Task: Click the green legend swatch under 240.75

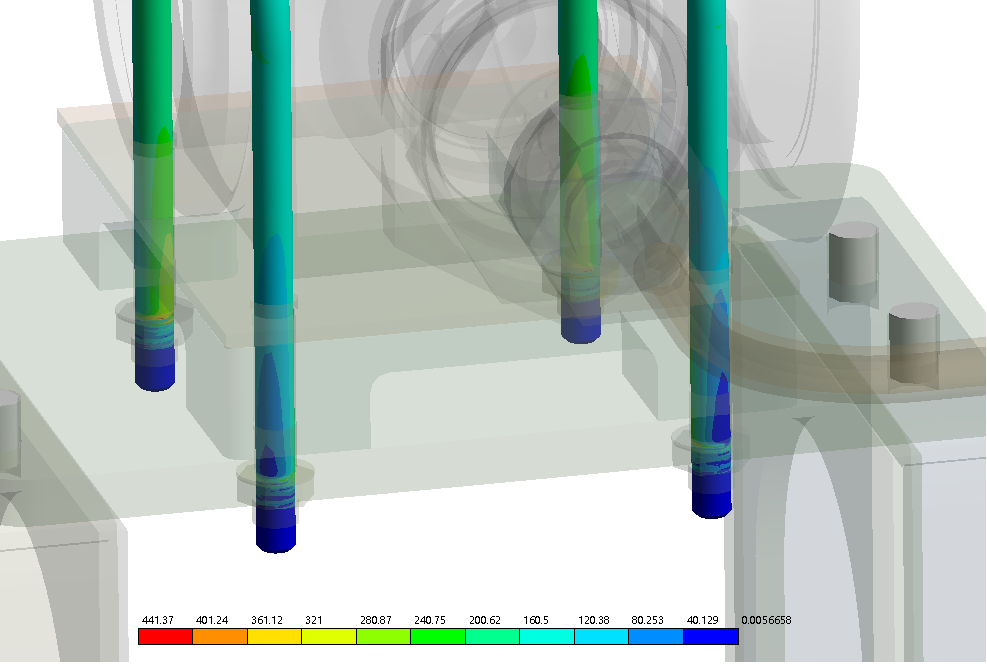Action: coord(438,636)
